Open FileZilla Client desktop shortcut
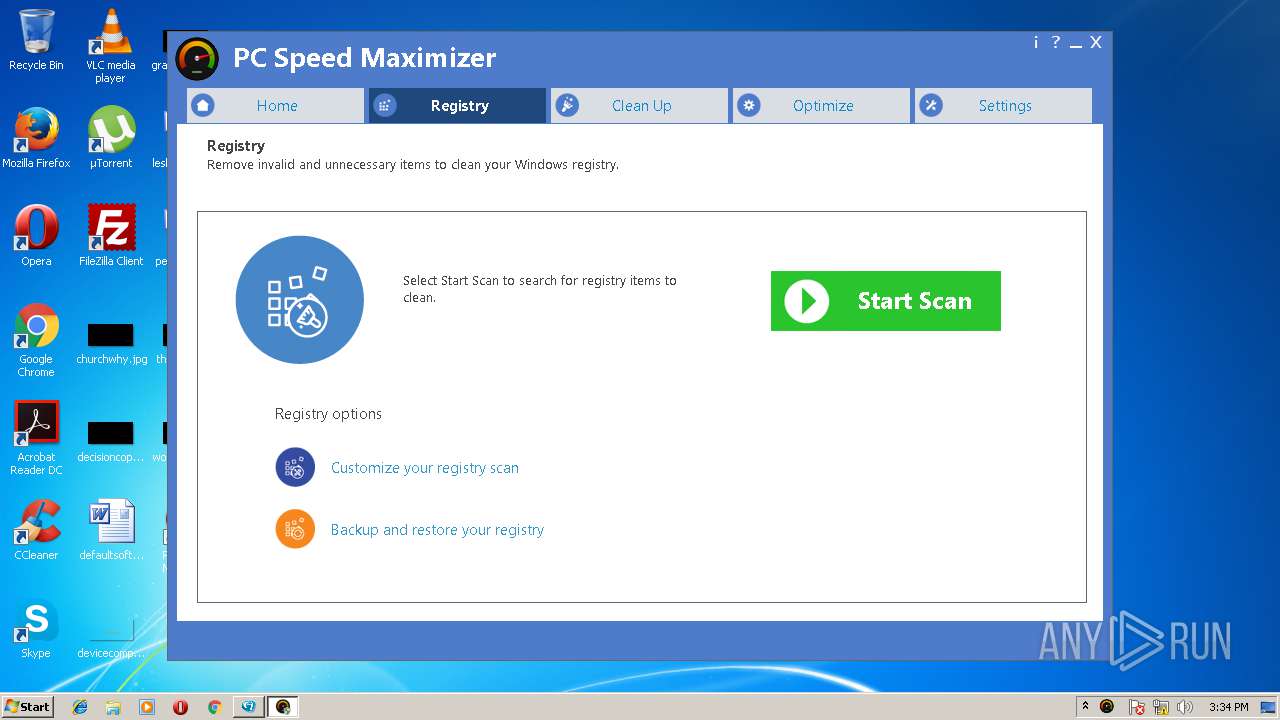Screen dimensions: 1280x720 coord(110,236)
